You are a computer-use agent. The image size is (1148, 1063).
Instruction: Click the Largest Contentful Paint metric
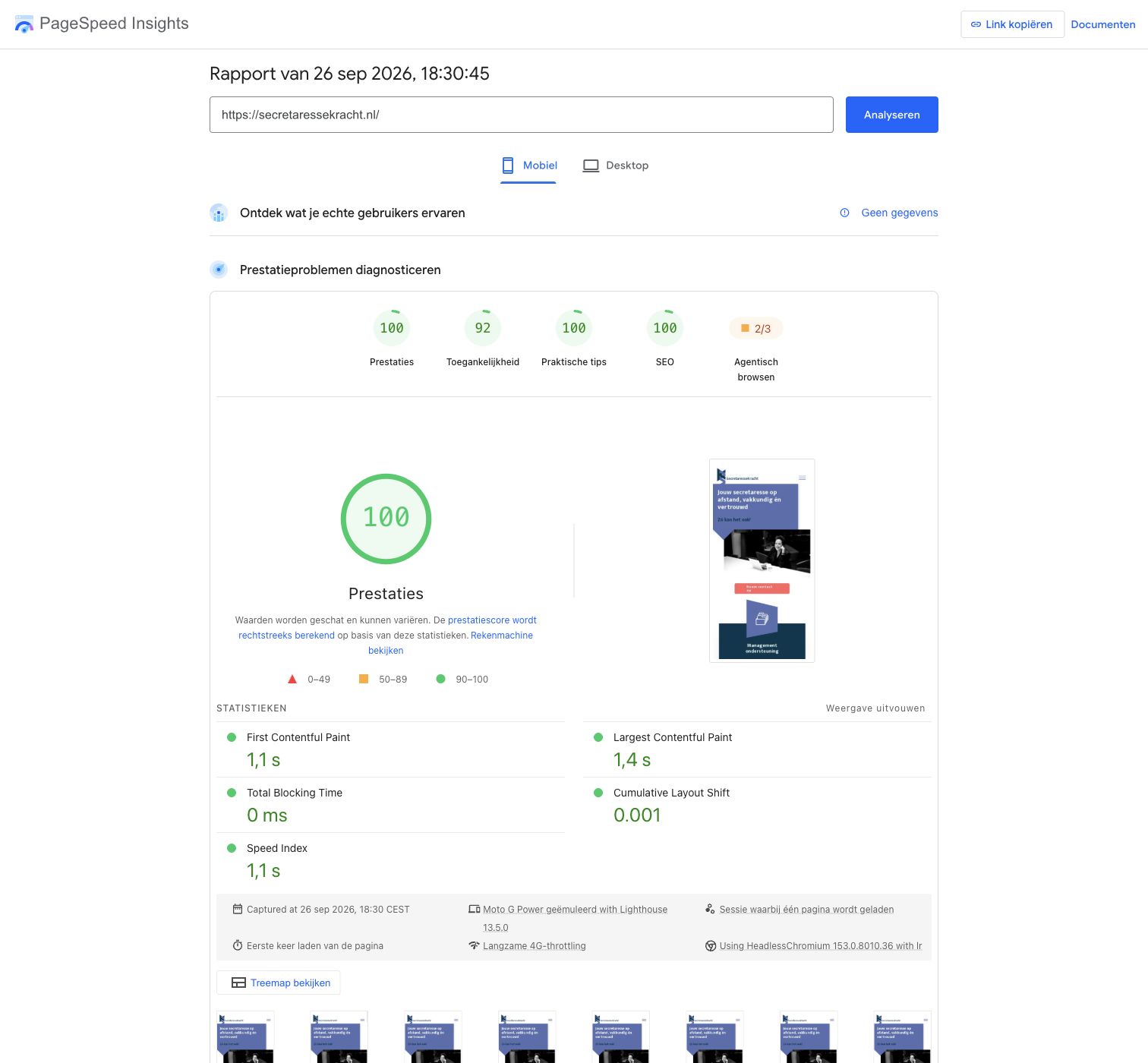point(757,749)
